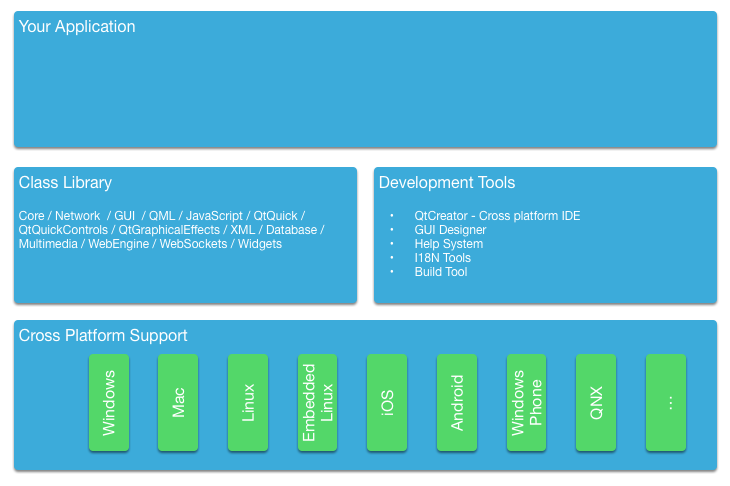
Task: Click the Windows Phone green box
Action: coord(527,402)
